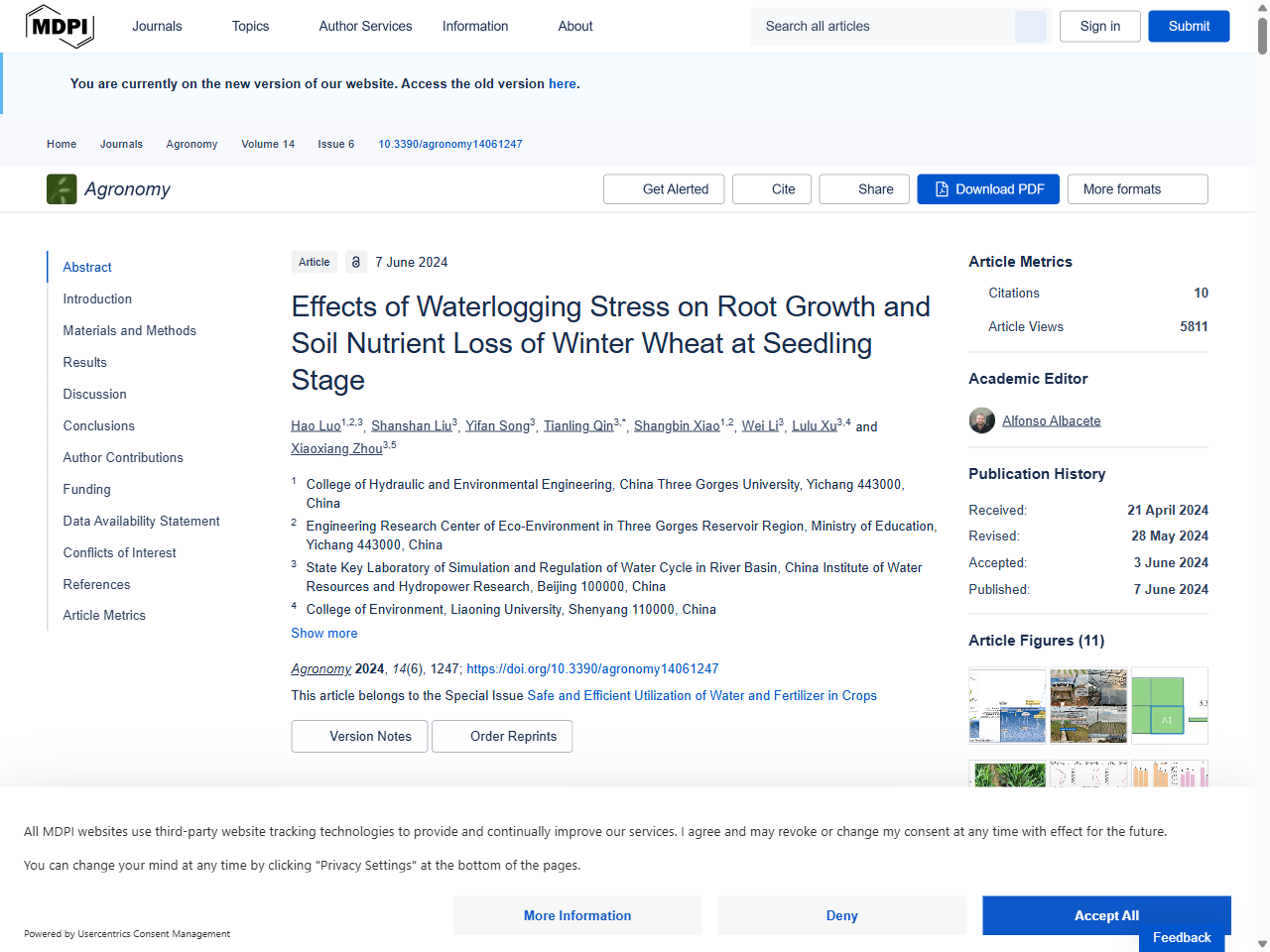Click the Cite button
This screenshot has width=1270, height=952.
(772, 189)
